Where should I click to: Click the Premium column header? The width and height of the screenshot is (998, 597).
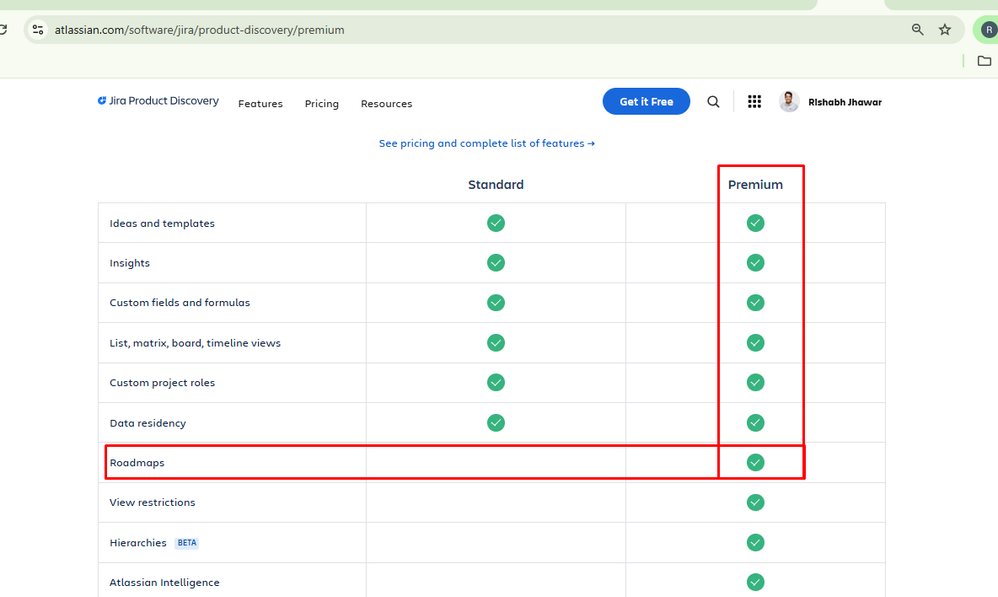[x=756, y=185]
